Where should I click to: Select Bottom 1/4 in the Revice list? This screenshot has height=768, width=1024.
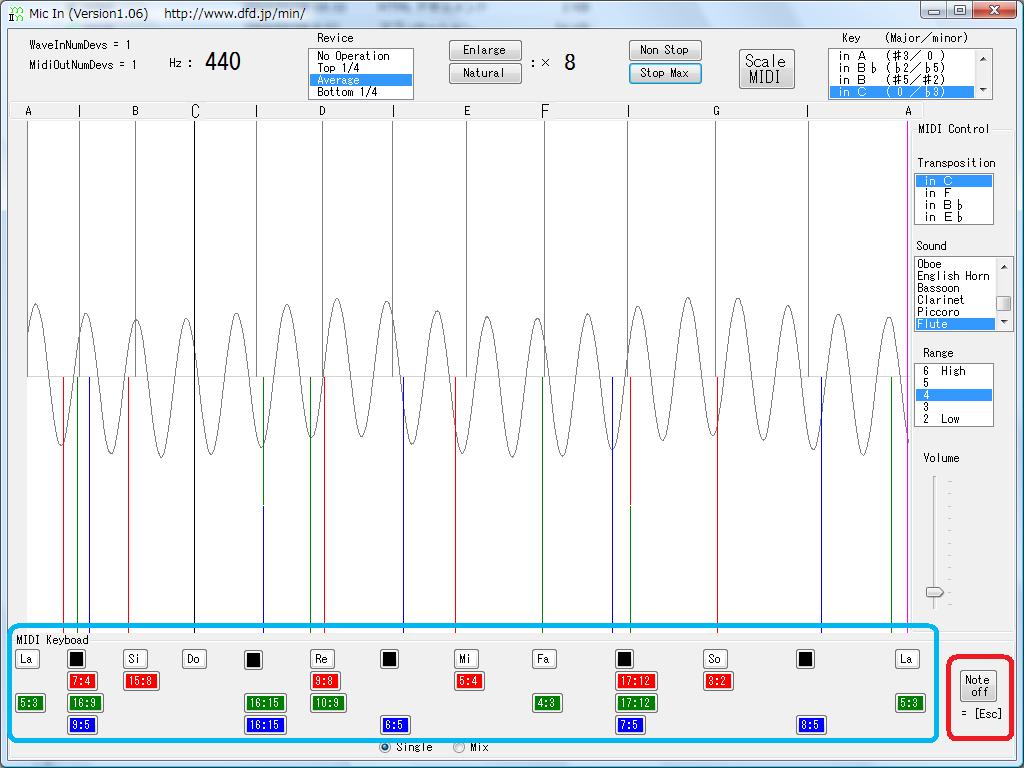click(x=360, y=92)
